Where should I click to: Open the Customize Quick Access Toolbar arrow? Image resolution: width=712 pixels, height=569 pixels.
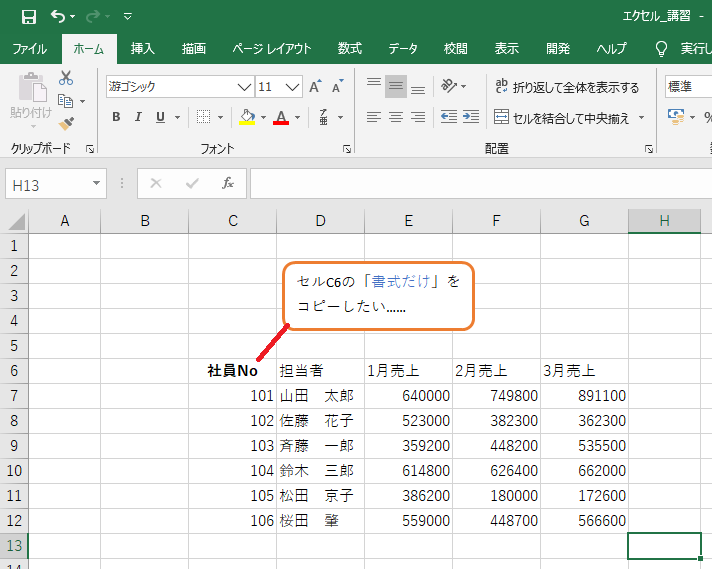click(128, 17)
